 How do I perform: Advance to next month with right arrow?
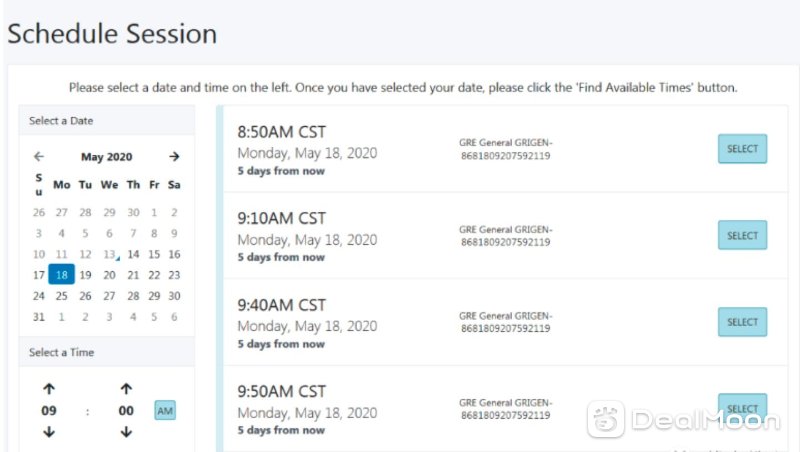[x=174, y=157]
